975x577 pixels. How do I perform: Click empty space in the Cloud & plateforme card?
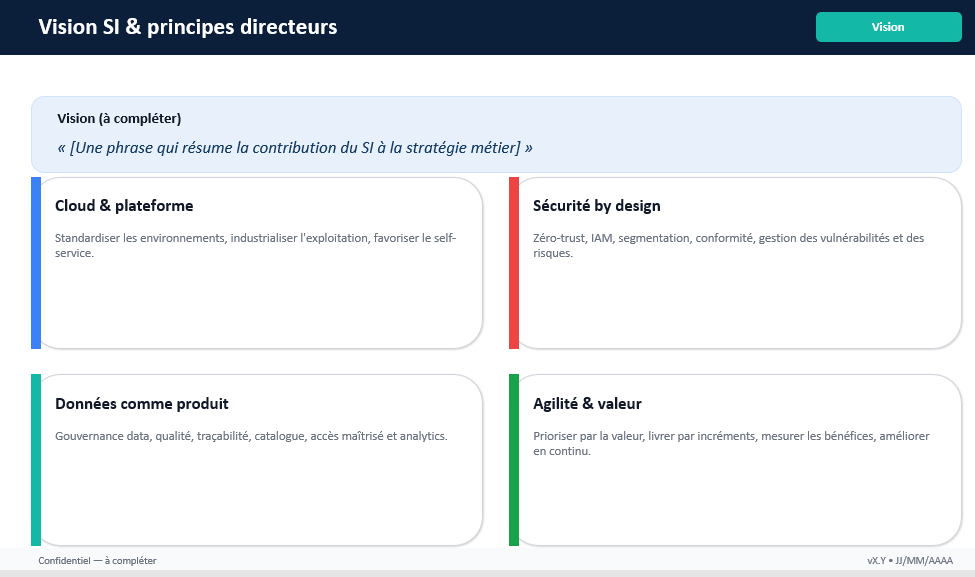260,310
